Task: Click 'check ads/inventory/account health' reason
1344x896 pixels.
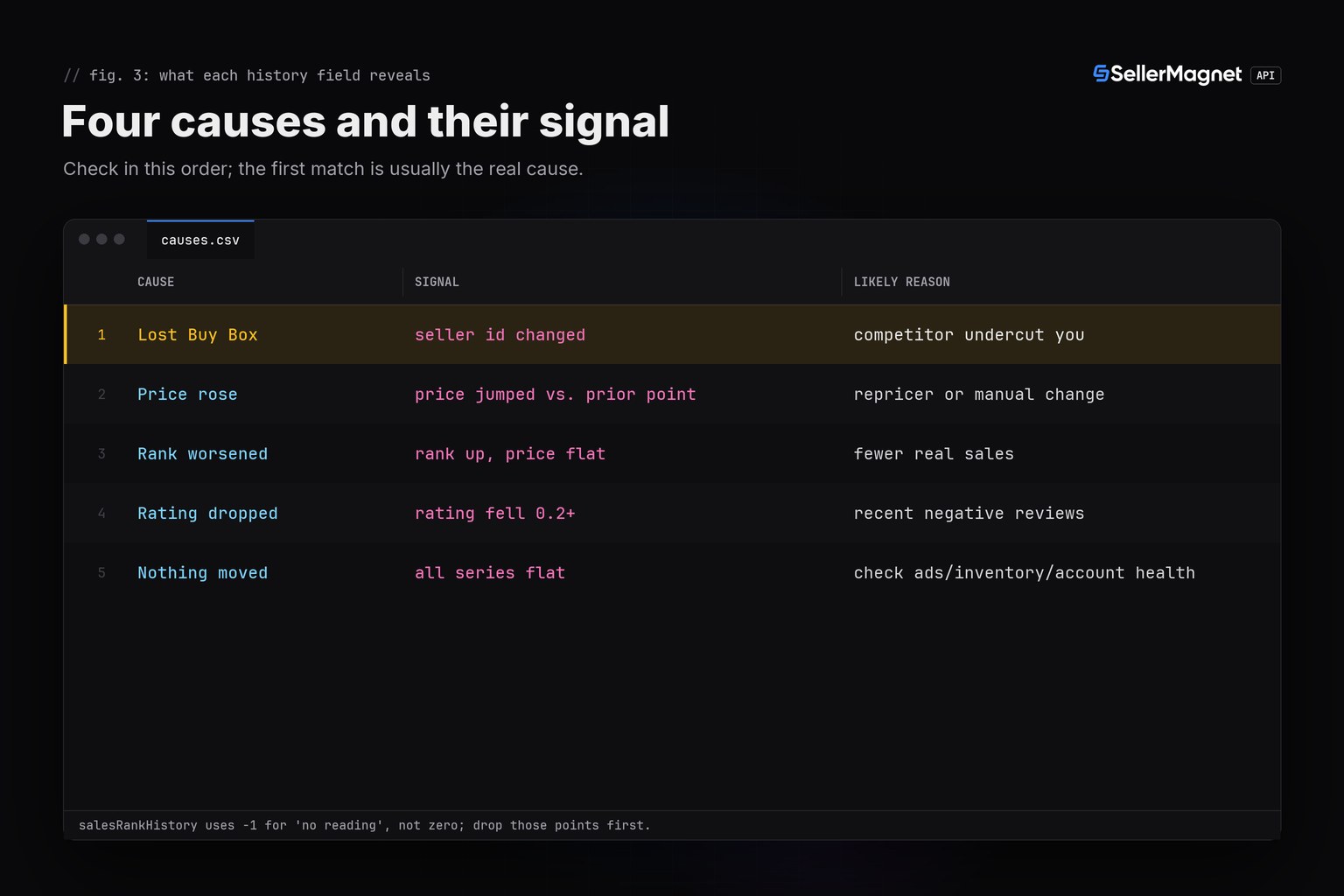Action: [1025, 573]
